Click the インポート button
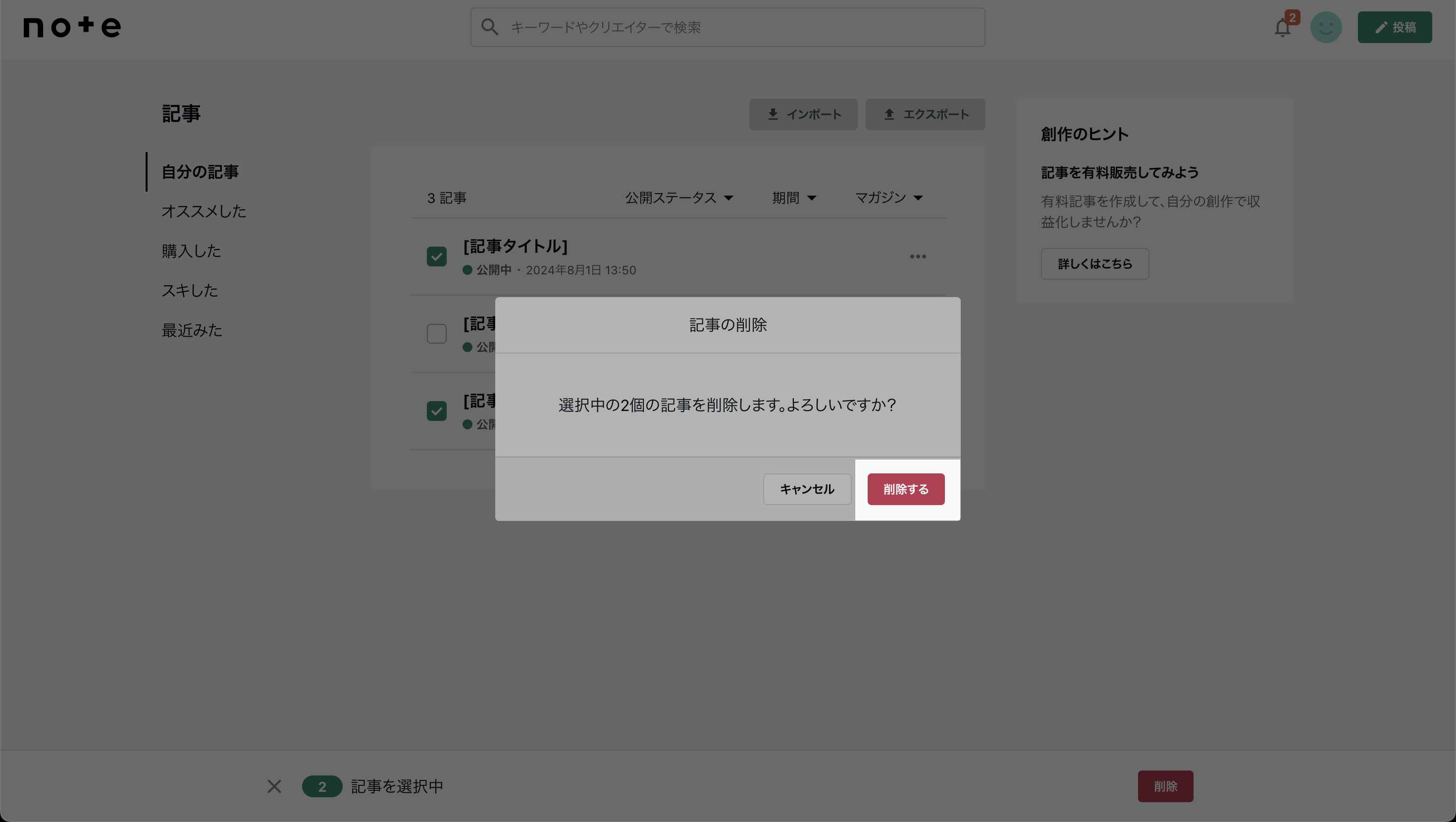The height and width of the screenshot is (822, 1456). tap(803, 114)
